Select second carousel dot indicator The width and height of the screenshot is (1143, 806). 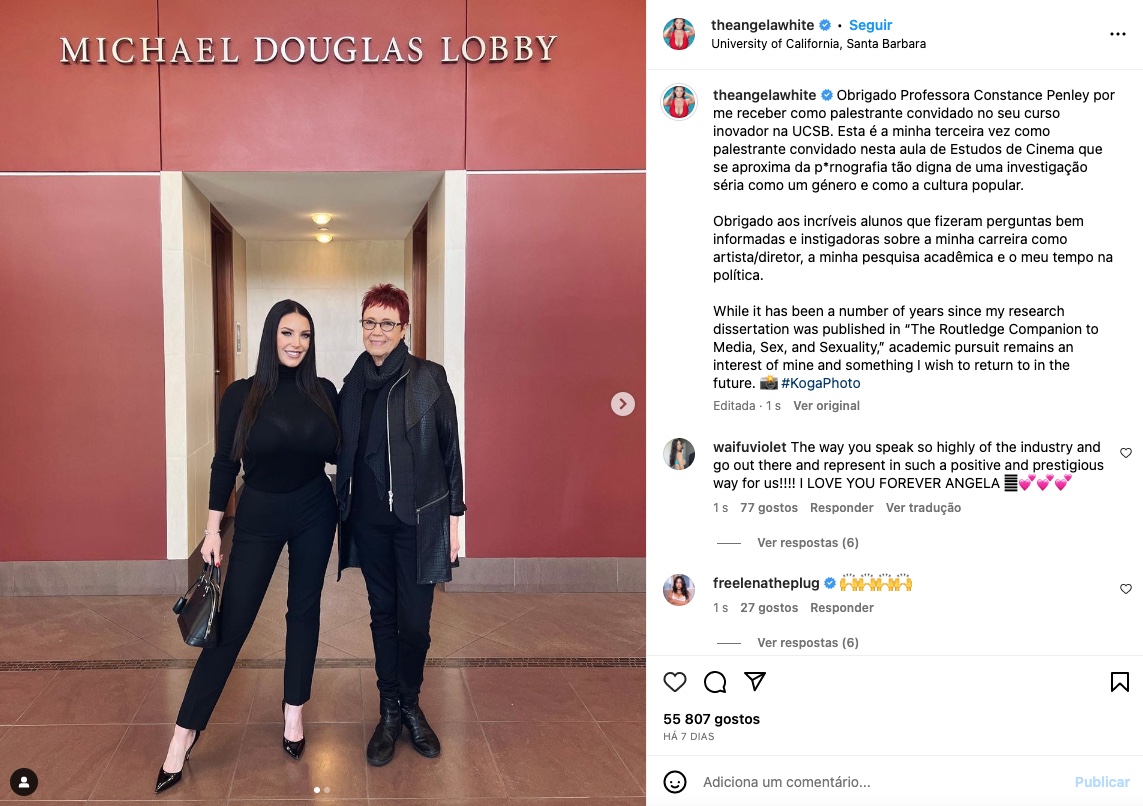click(x=327, y=790)
